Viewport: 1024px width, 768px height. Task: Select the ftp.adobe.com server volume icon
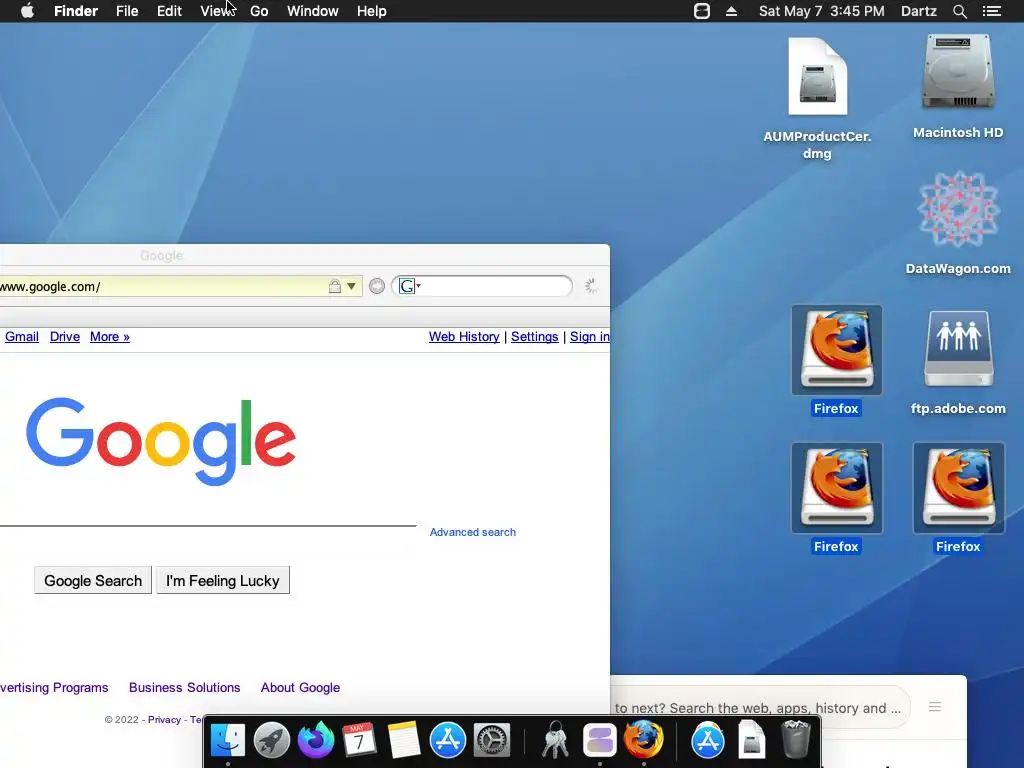958,362
